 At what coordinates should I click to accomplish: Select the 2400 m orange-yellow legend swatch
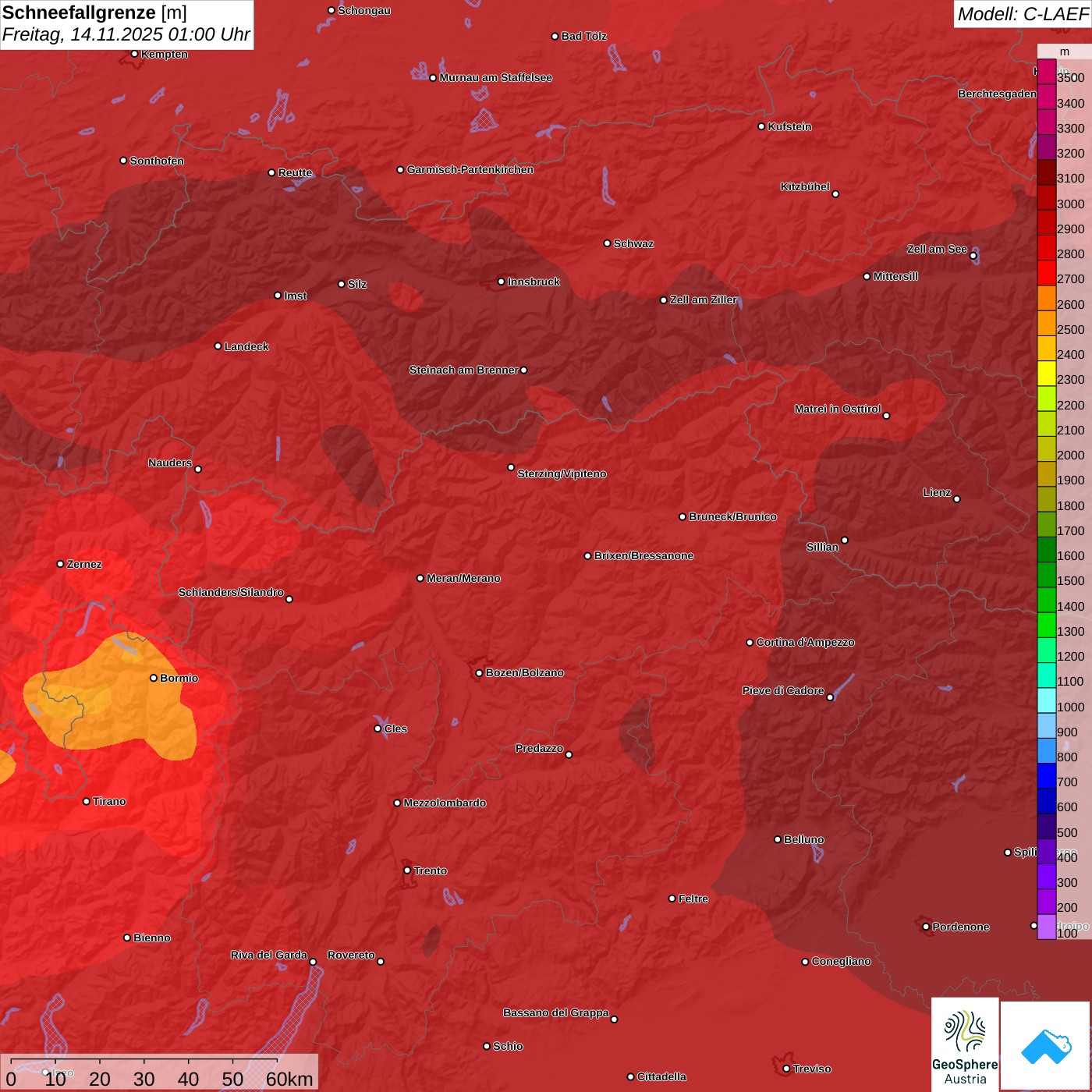(x=1046, y=349)
